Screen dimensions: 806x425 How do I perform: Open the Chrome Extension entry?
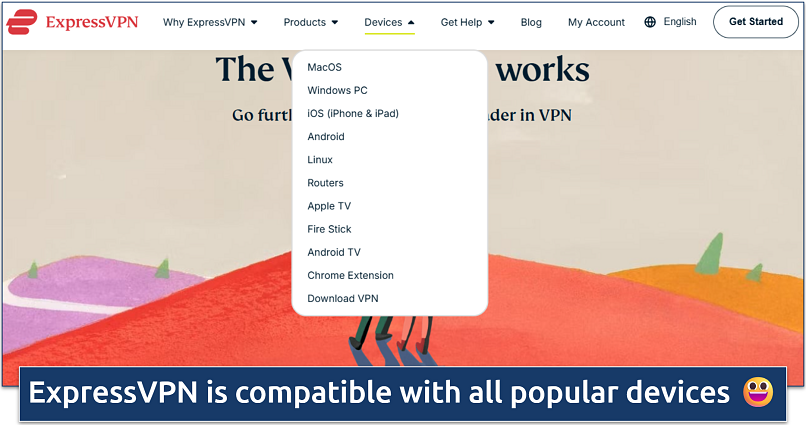click(350, 275)
